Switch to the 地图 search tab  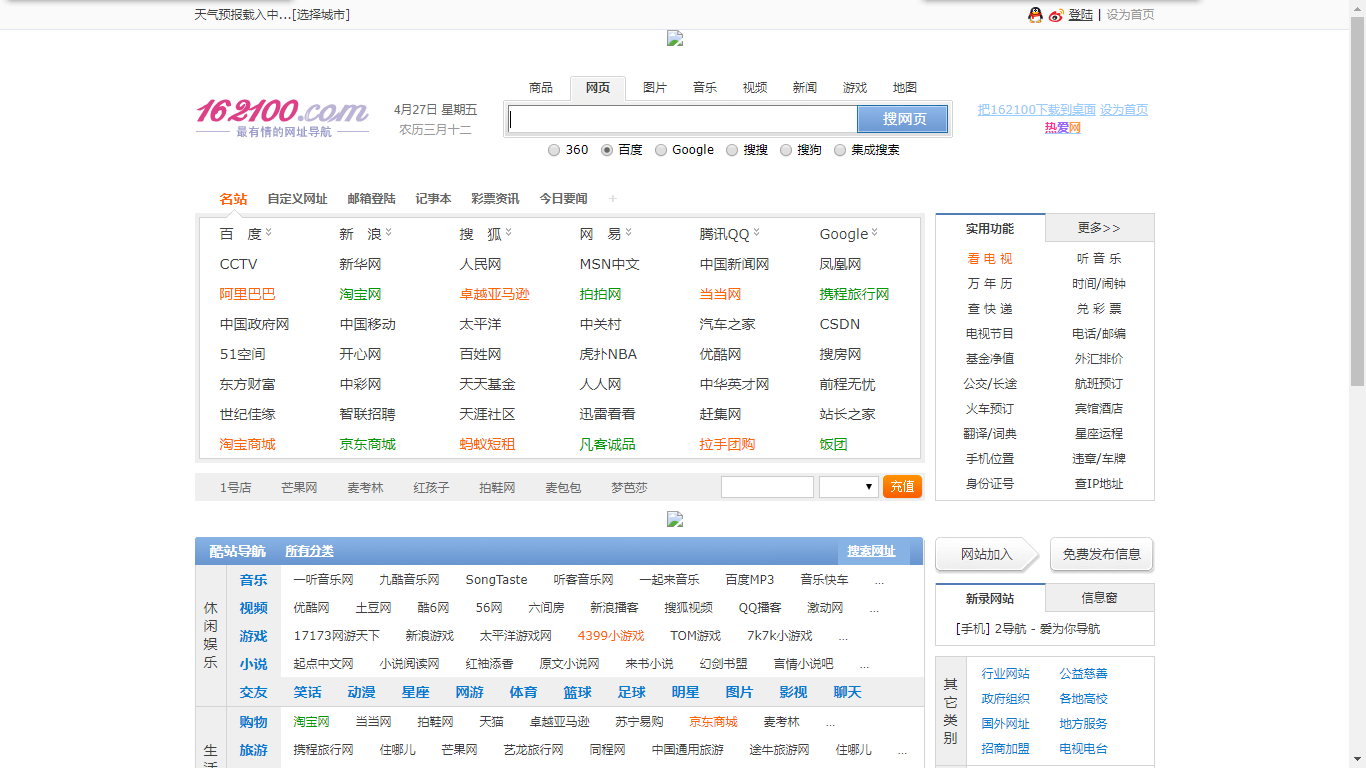(x=905, y=88)
